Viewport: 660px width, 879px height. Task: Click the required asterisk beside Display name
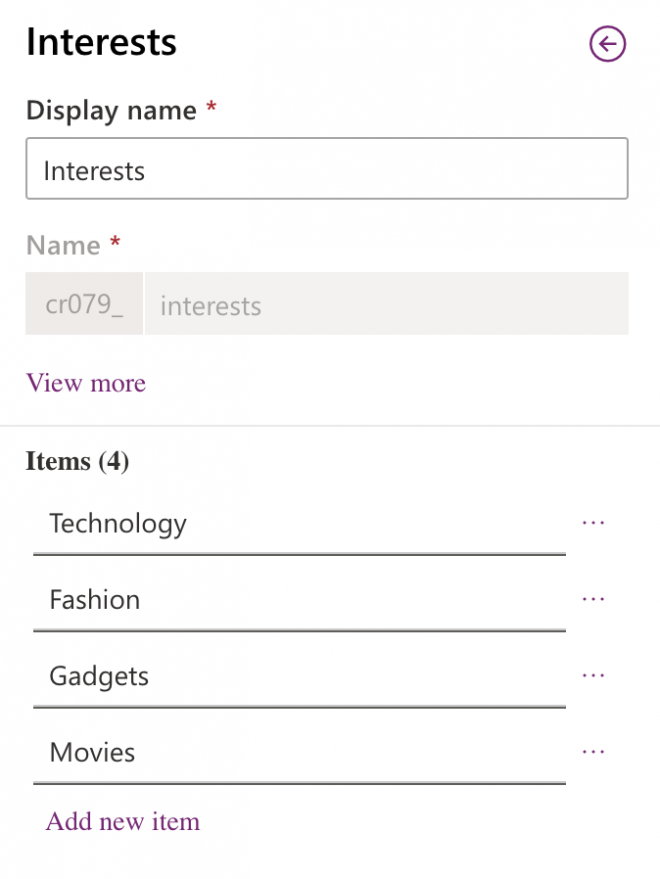[211, 109]
